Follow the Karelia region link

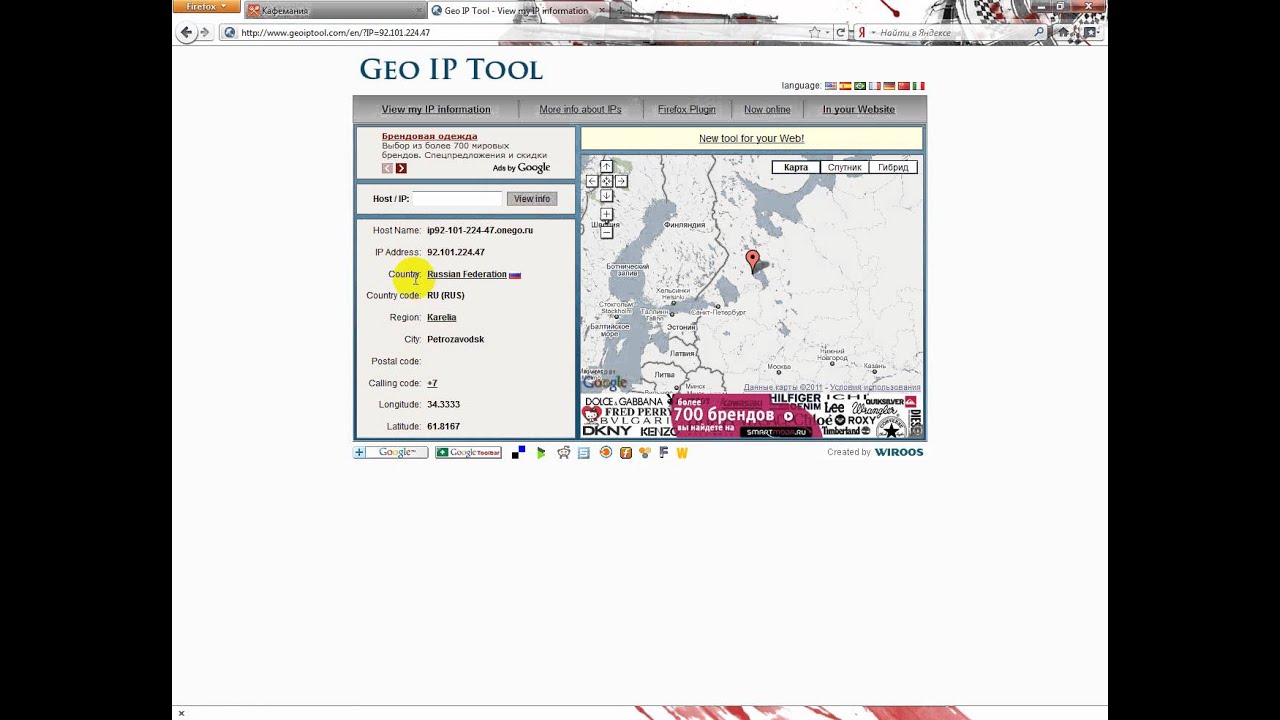click(441, 317)
